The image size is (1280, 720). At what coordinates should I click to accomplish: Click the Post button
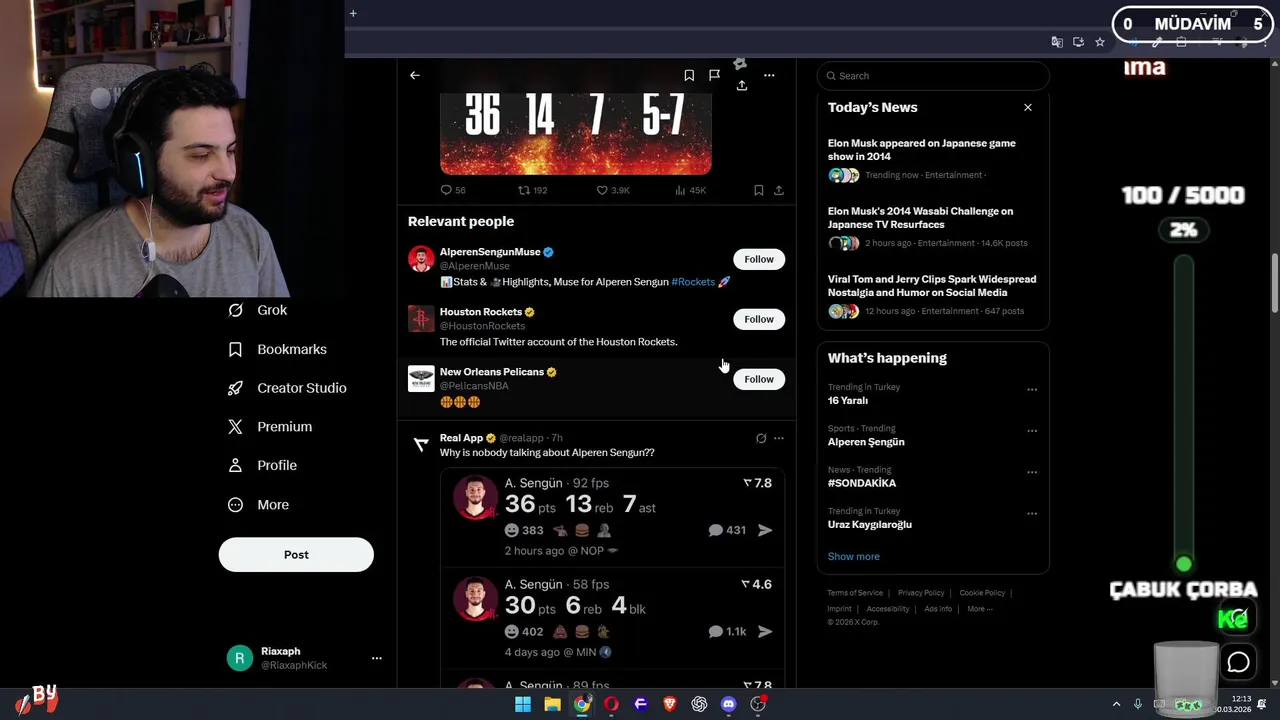(x=296, y=555)
